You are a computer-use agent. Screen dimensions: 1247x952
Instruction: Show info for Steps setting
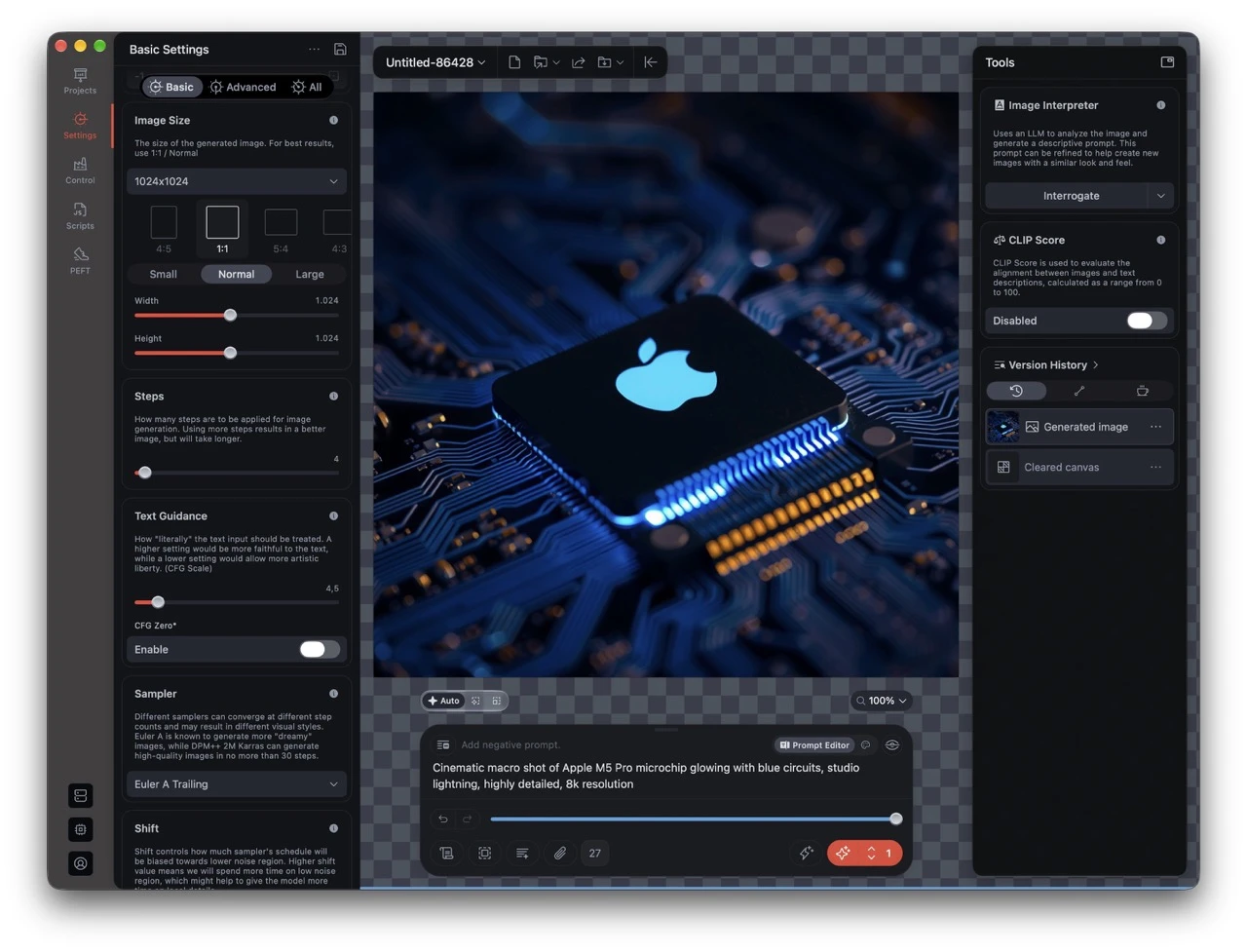(333, 397)
